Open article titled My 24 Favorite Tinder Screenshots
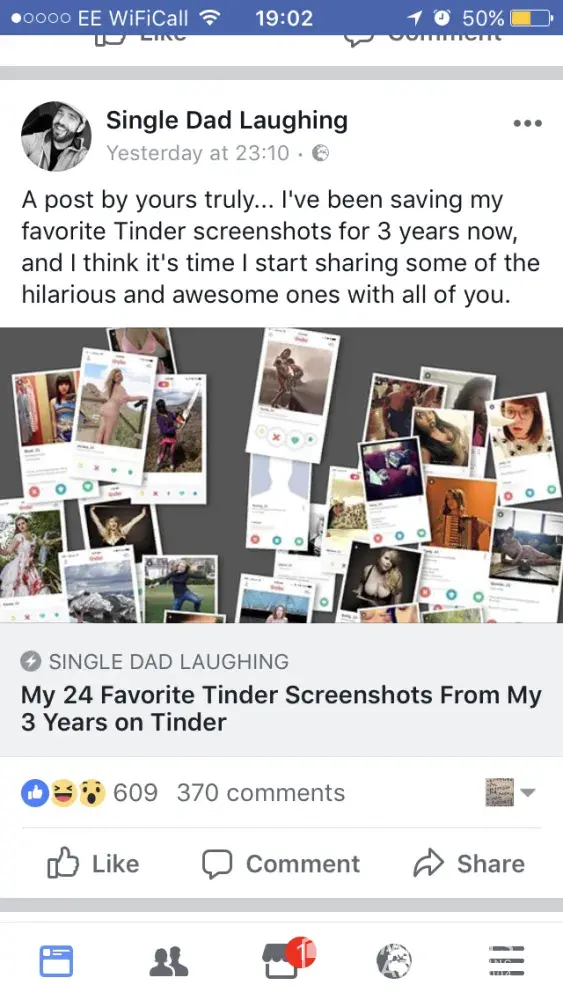The image size is (563, 1000). point(281,709)
